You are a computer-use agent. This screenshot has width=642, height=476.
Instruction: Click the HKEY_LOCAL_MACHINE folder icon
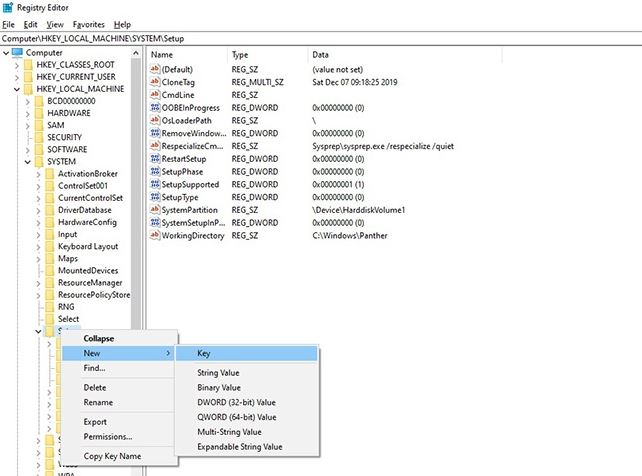point(28,89)
